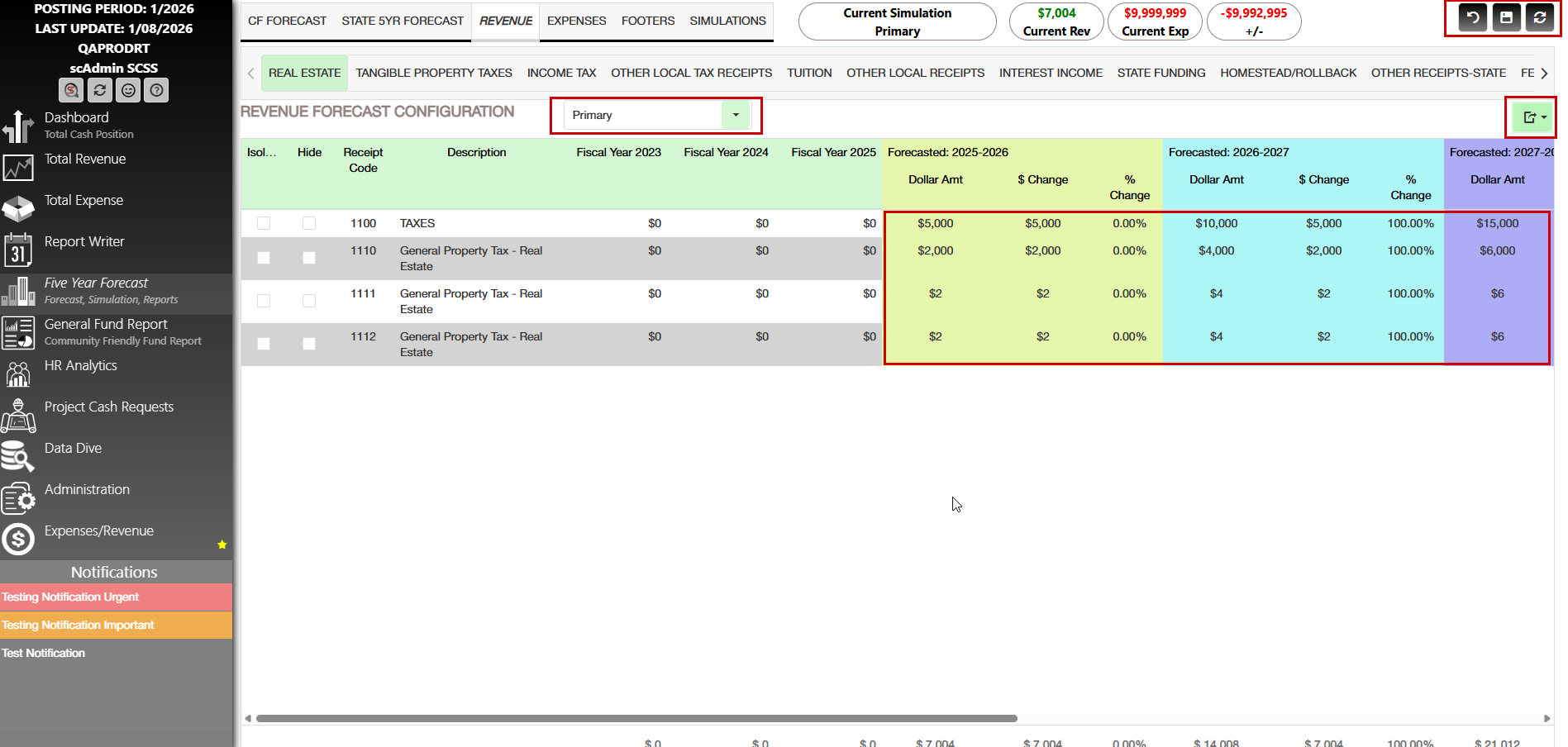Open Expenses/Revenue dollar circle icon
Image resolution: width=1568 pixels, height=747 pixels.
(18, 540)
